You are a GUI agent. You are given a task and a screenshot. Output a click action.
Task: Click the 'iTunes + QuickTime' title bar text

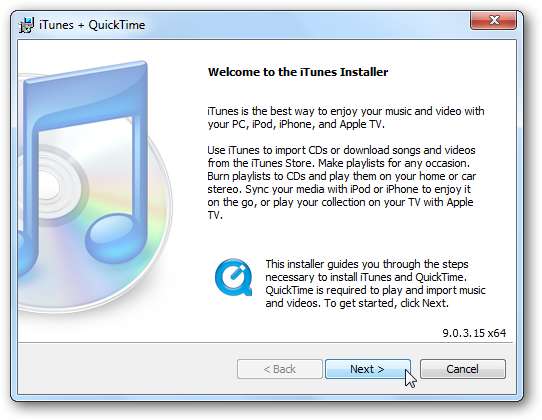[x=92, y=25]
